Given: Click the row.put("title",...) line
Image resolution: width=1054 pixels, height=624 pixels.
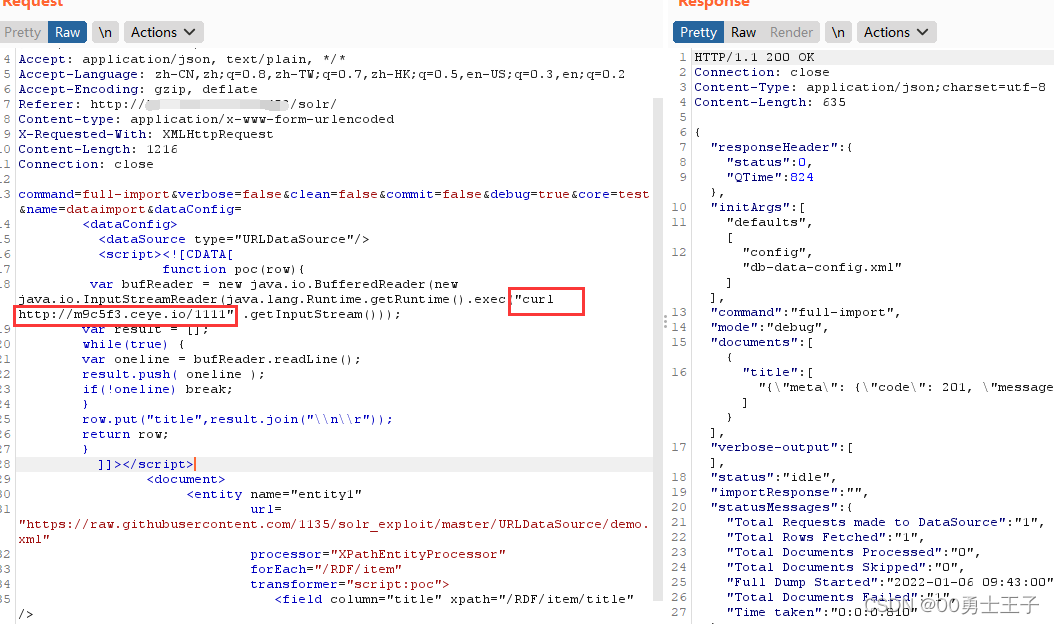Looking at the screenshot, I should (x=237, y=420).
